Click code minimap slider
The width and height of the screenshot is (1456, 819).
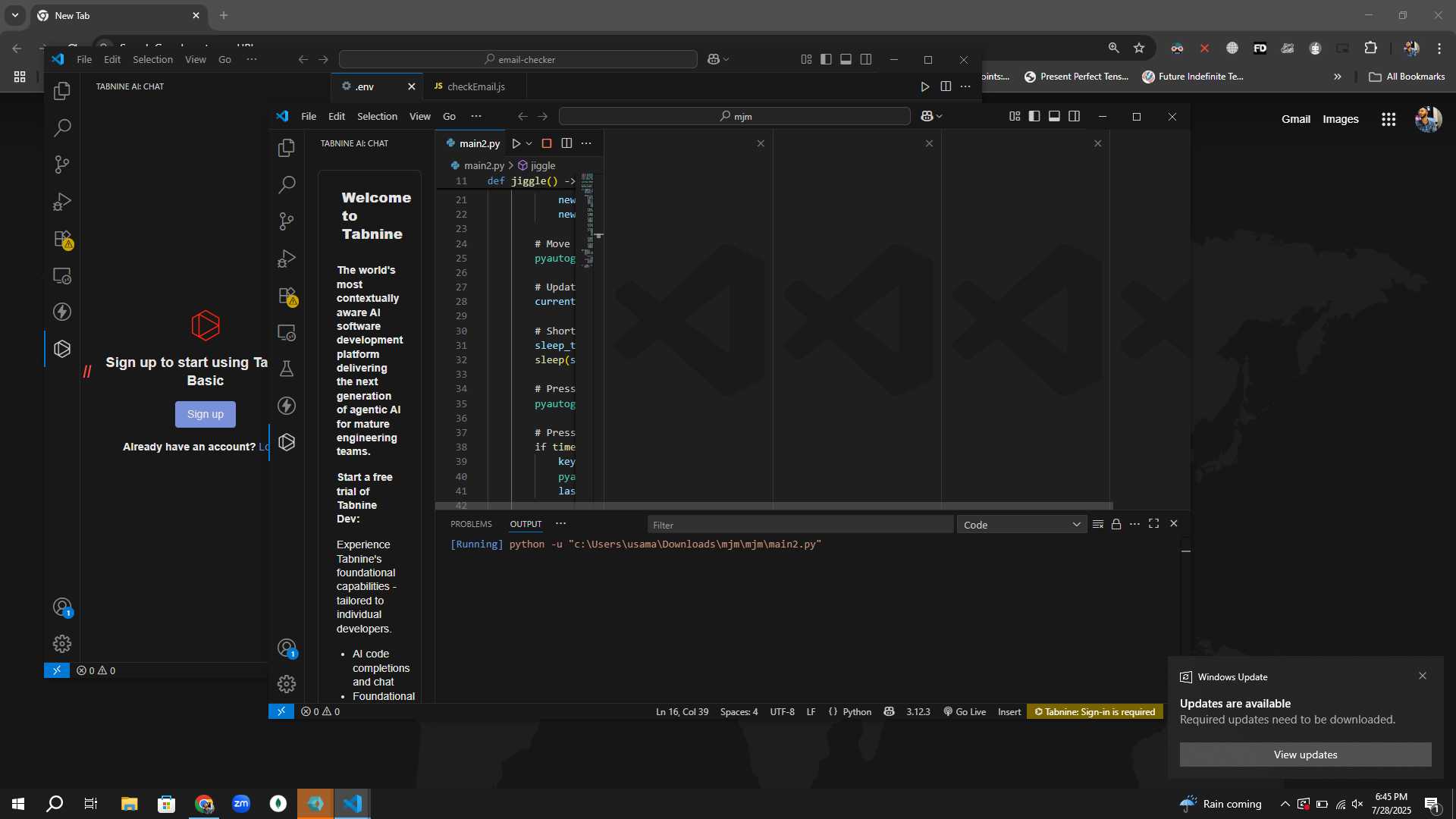587,220
